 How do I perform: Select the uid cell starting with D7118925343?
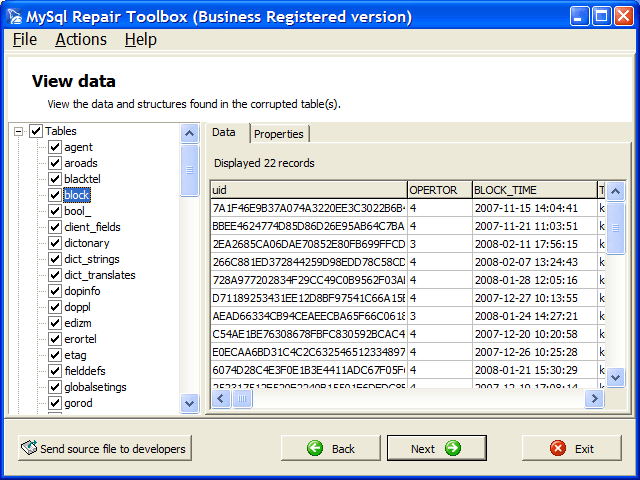pyautogui.click(x=309, y=298)
